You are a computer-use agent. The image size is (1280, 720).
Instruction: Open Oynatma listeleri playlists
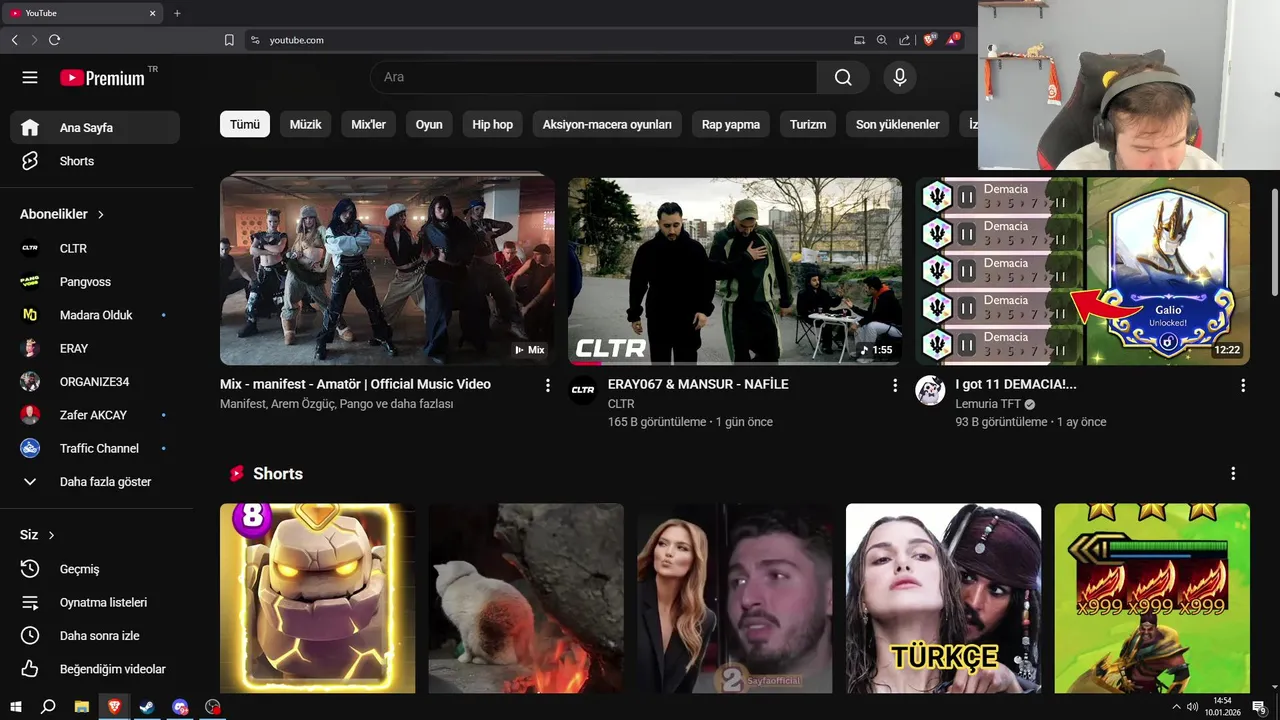[x=95, y=602]
